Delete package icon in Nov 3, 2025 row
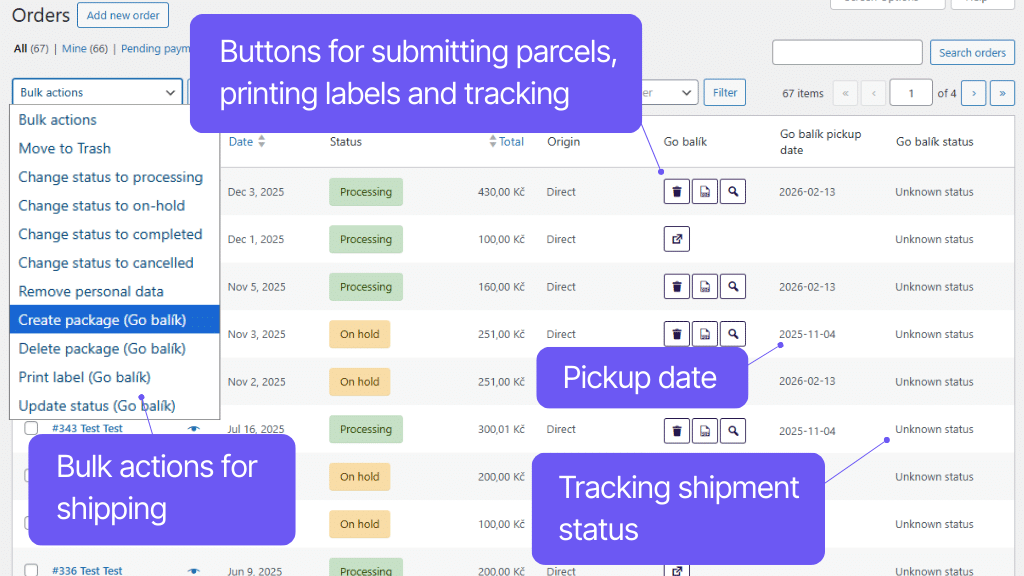Screen dimensions: 1024x576 [x=677, y=334]
